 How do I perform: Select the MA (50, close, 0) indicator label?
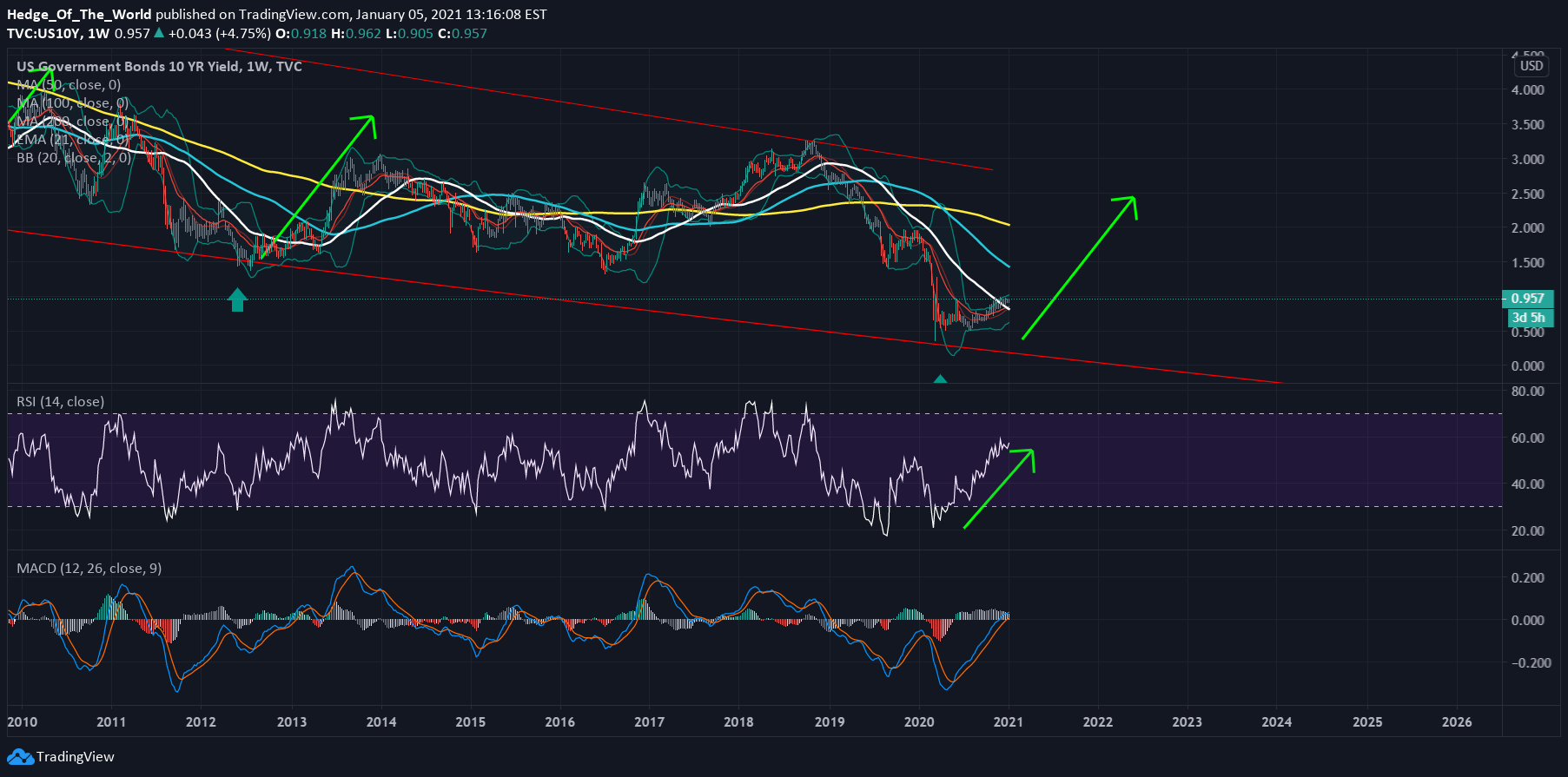pos(69,84)
